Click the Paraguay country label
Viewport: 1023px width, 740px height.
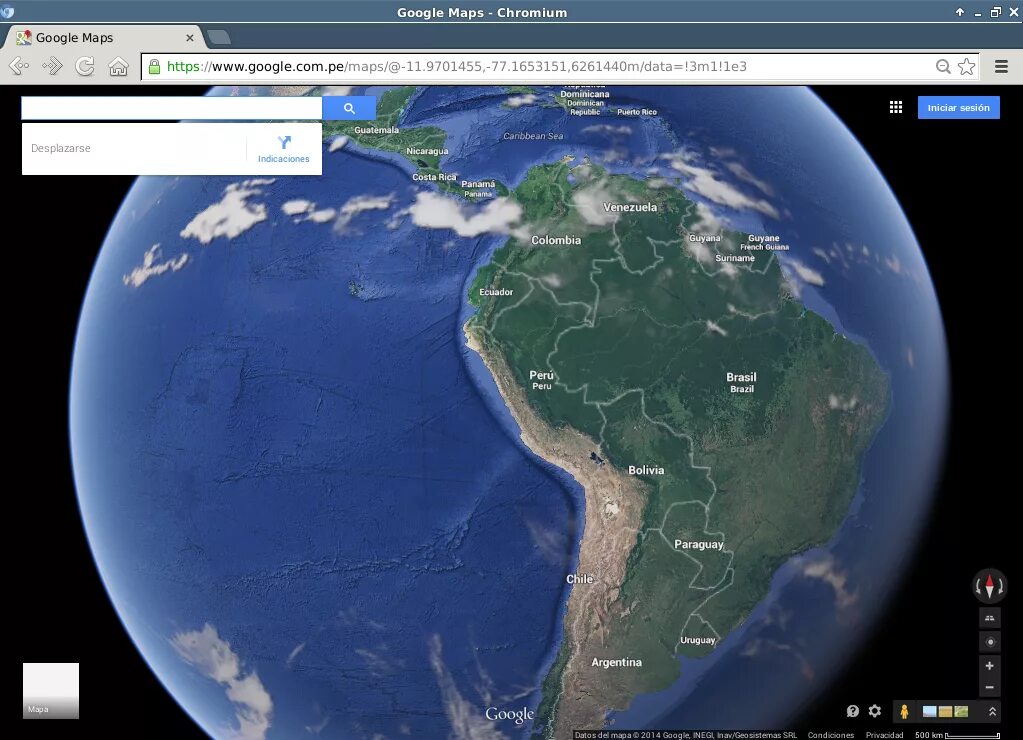coord(699,544)
